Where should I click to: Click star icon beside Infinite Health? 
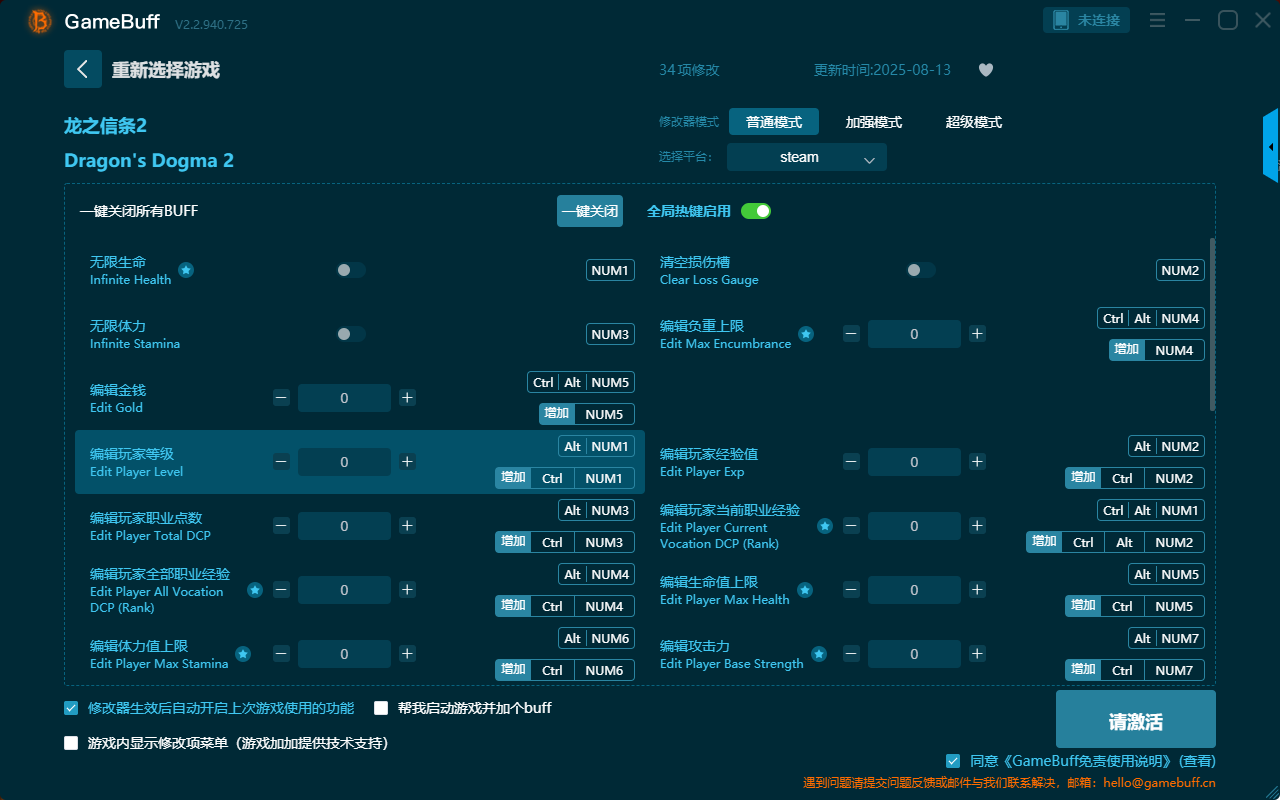click(186, 270)
